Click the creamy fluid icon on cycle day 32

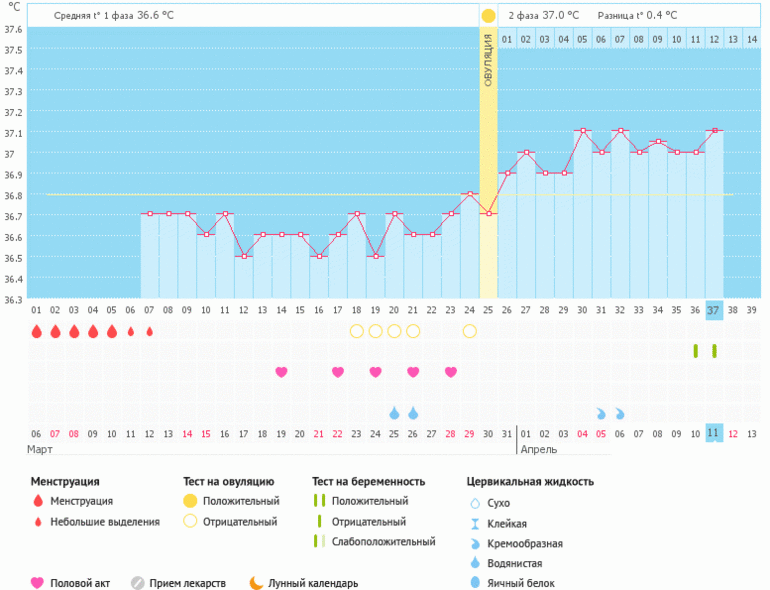[x=620, y=413]
